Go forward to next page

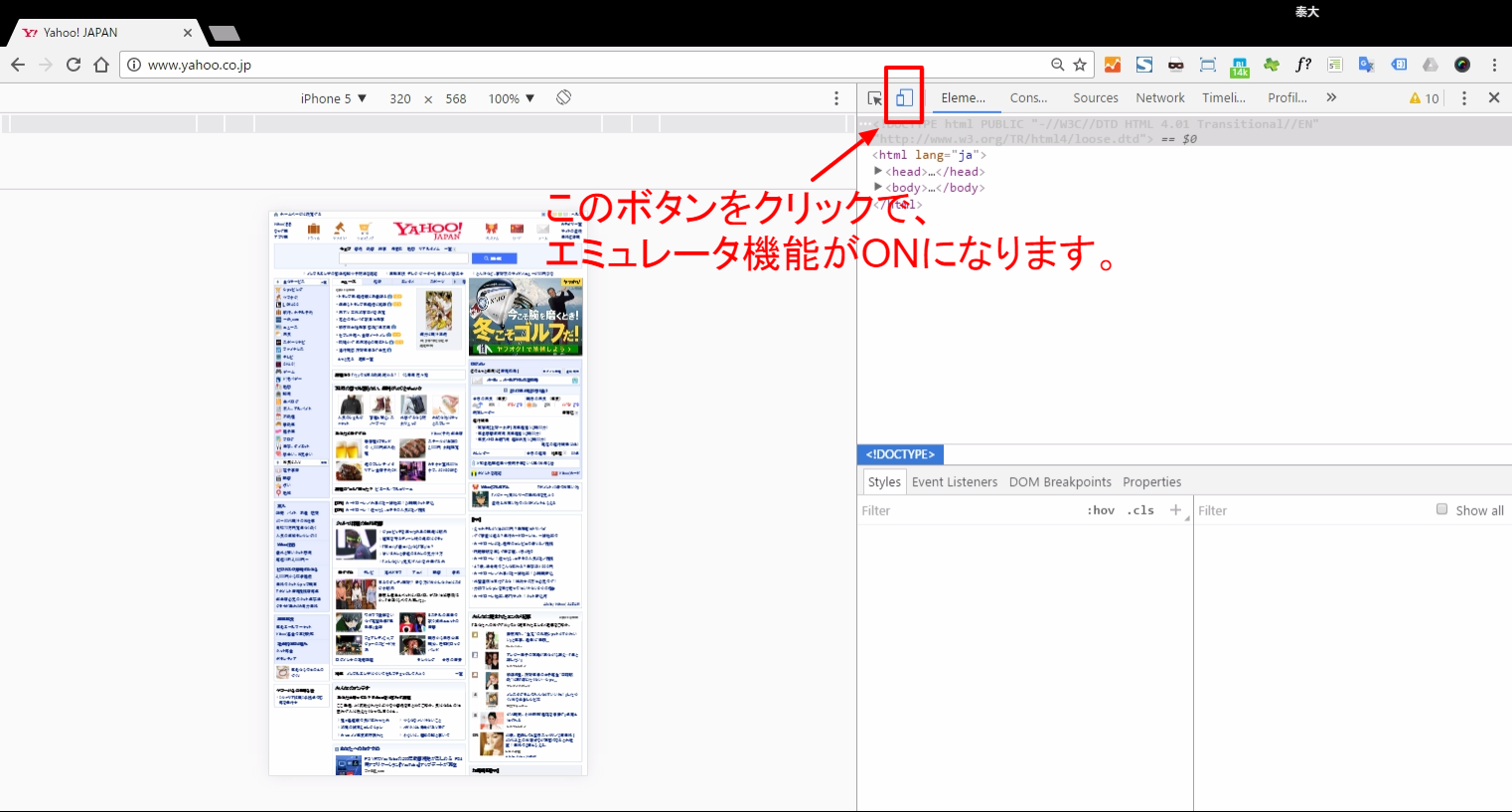pos(46,65)
